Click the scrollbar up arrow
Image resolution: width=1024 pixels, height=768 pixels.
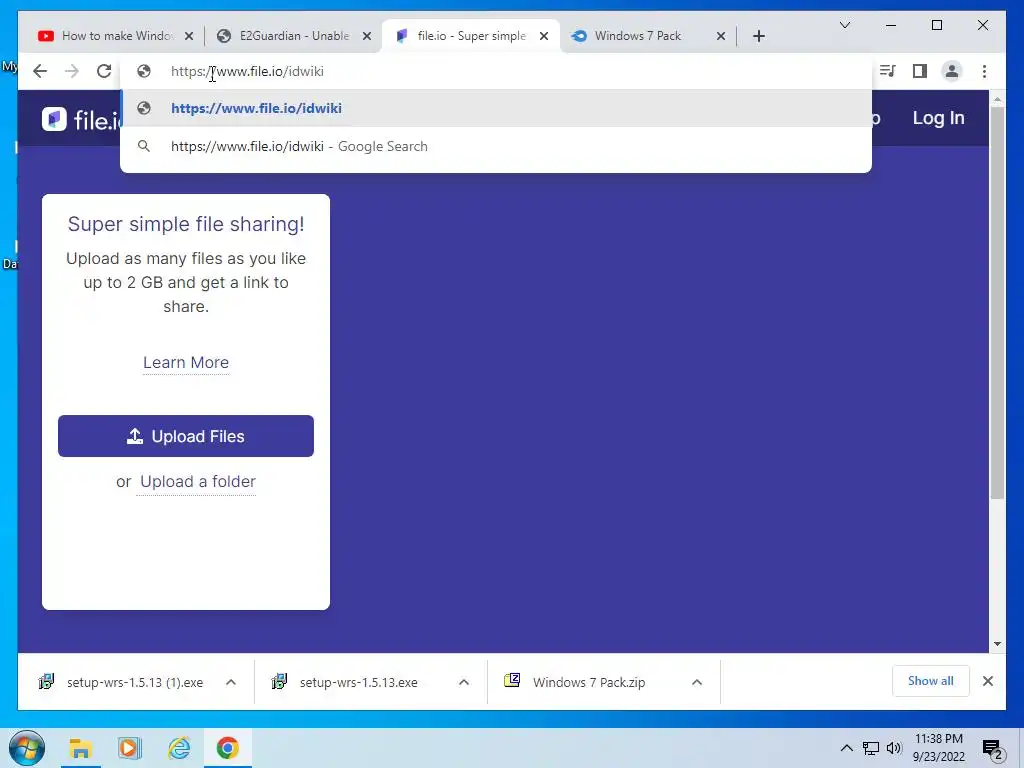997,99
